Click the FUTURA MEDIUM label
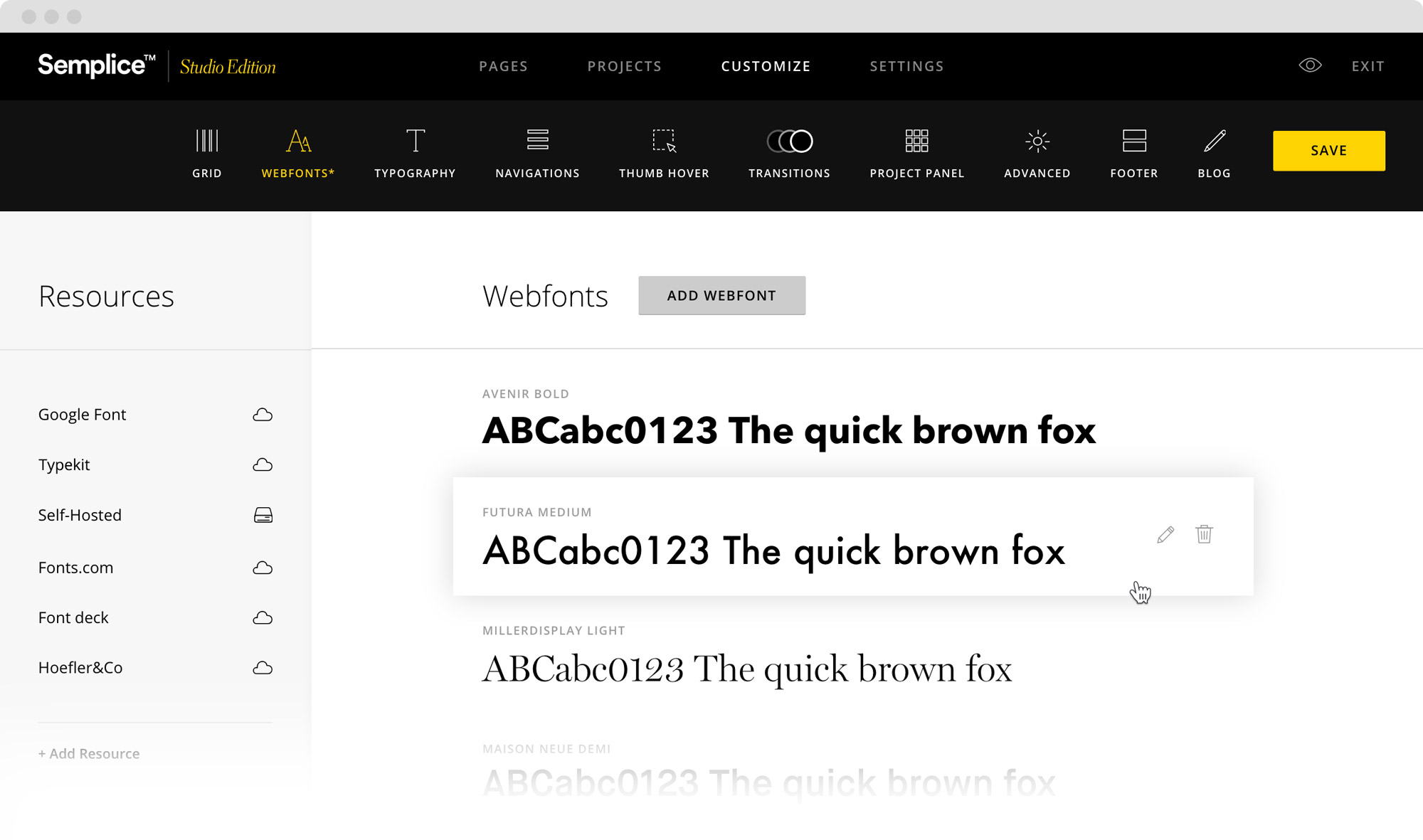 click(537, 512)
